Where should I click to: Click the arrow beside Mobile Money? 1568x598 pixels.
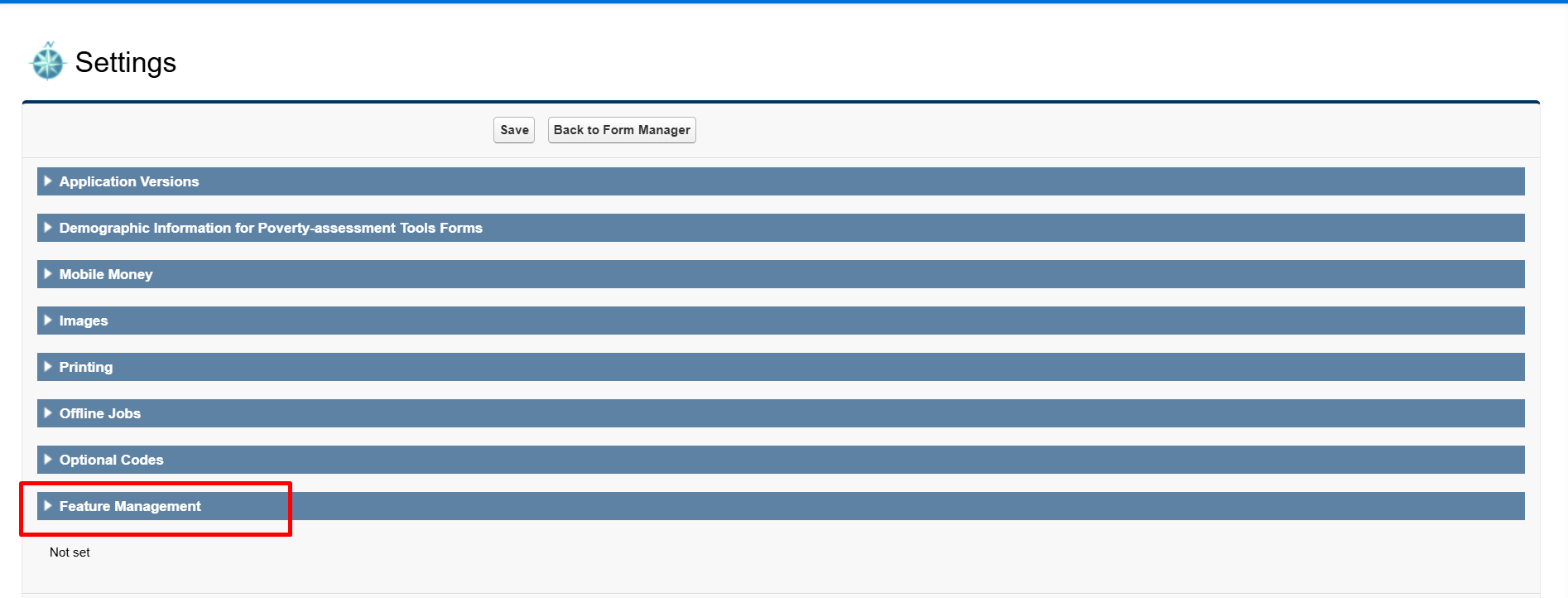click(48, 274)
